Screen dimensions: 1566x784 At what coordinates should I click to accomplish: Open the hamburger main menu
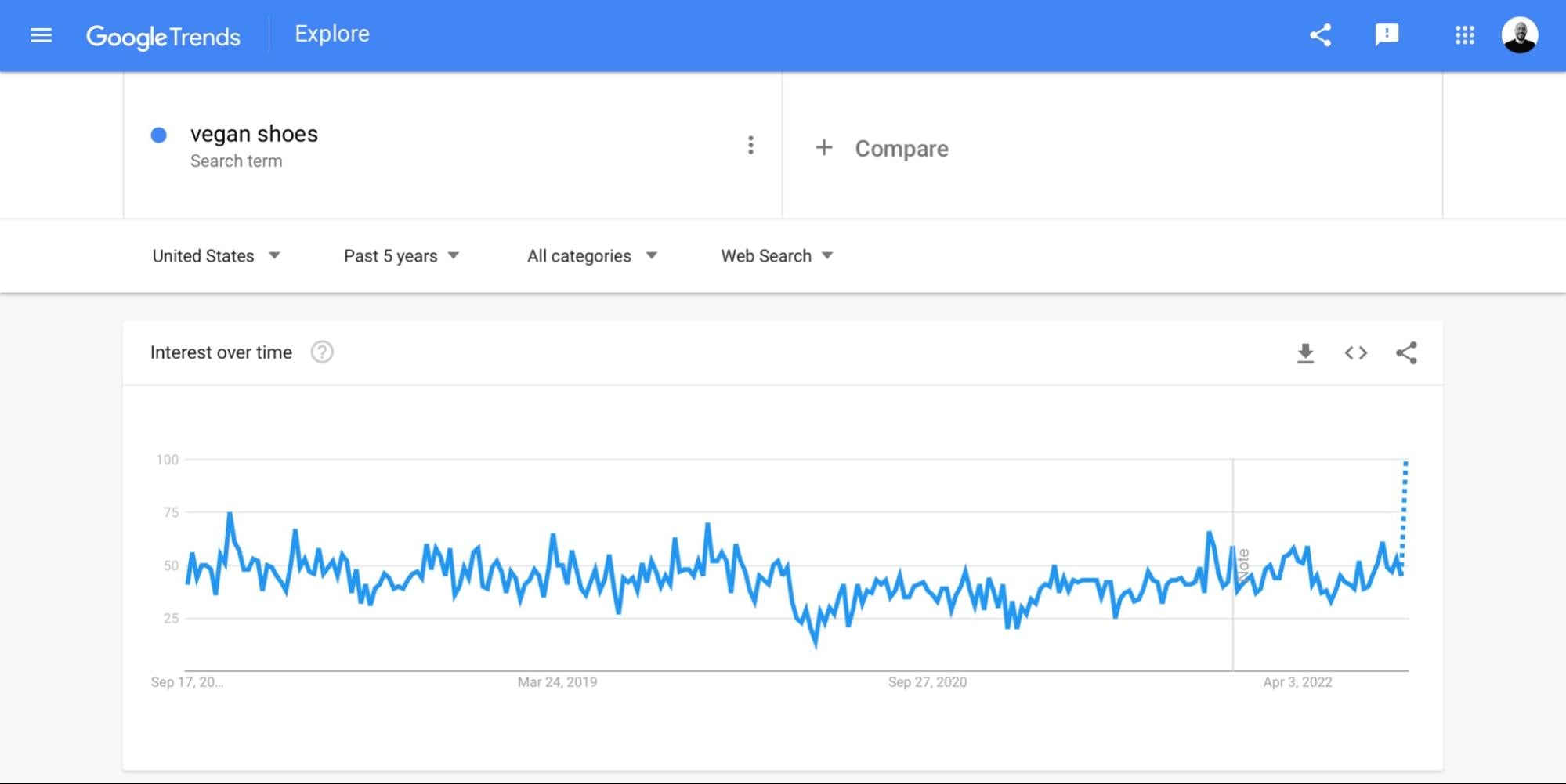(x=41, y=35)
